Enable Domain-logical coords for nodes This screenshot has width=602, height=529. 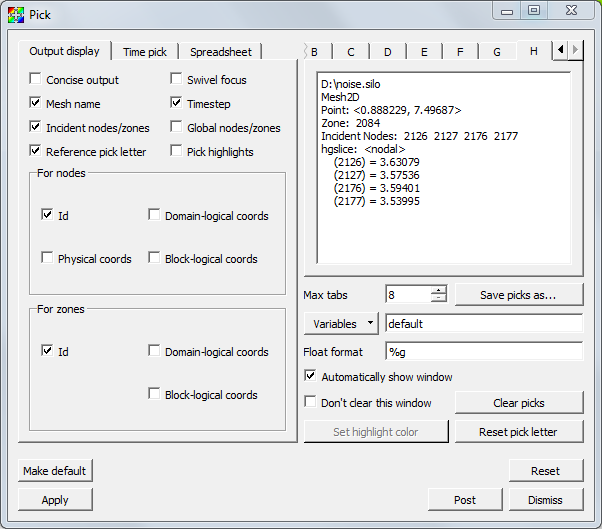(x=154, y=215)
